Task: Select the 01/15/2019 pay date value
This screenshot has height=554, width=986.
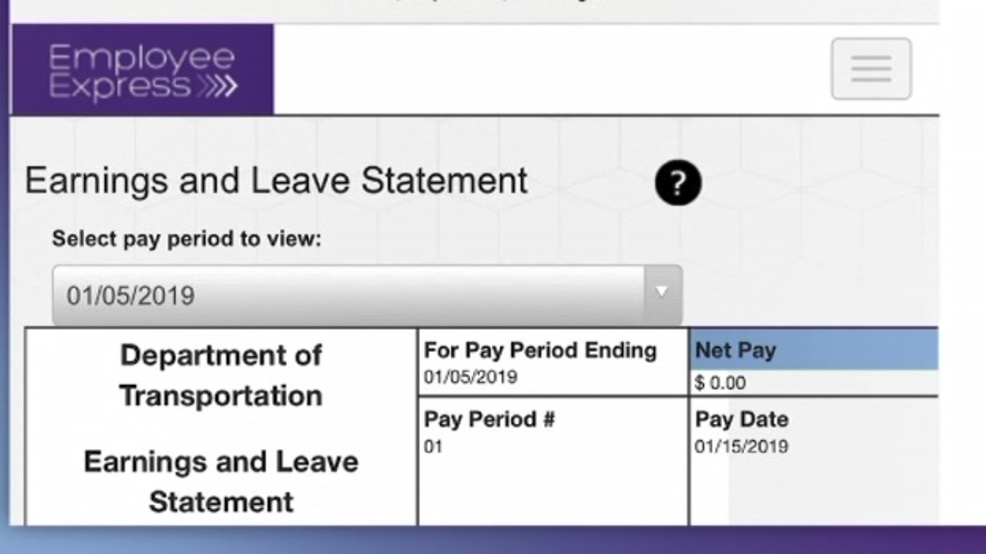Action: click(741, 446)
